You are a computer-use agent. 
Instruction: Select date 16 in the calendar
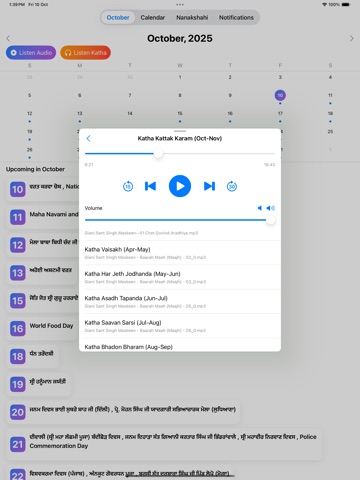[230, 113]
